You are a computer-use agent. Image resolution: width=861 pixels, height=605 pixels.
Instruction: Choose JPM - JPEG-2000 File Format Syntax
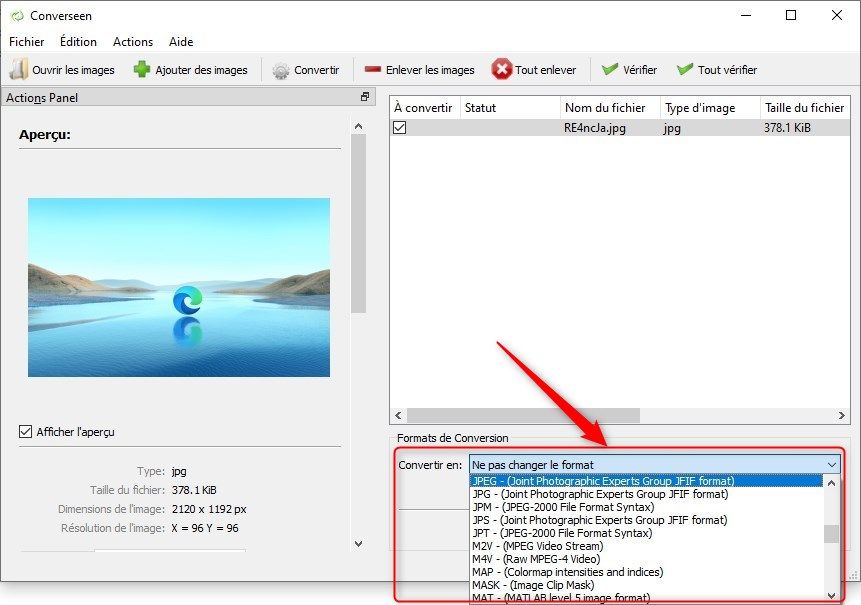pyautogui.click(x=646, y=507)
